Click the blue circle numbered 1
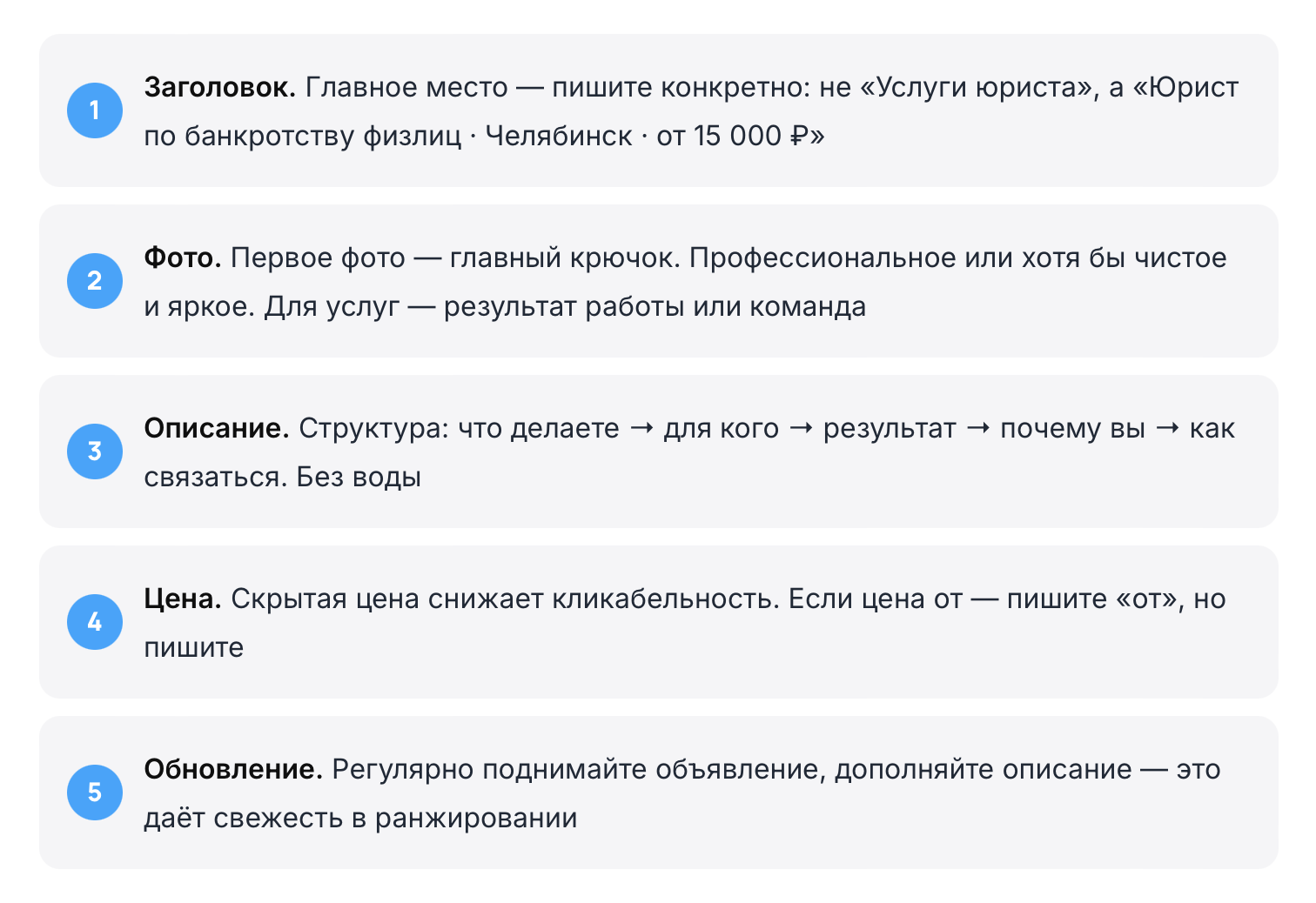Viewport: 1316px width, 903px height. click(x=95, y=110)
